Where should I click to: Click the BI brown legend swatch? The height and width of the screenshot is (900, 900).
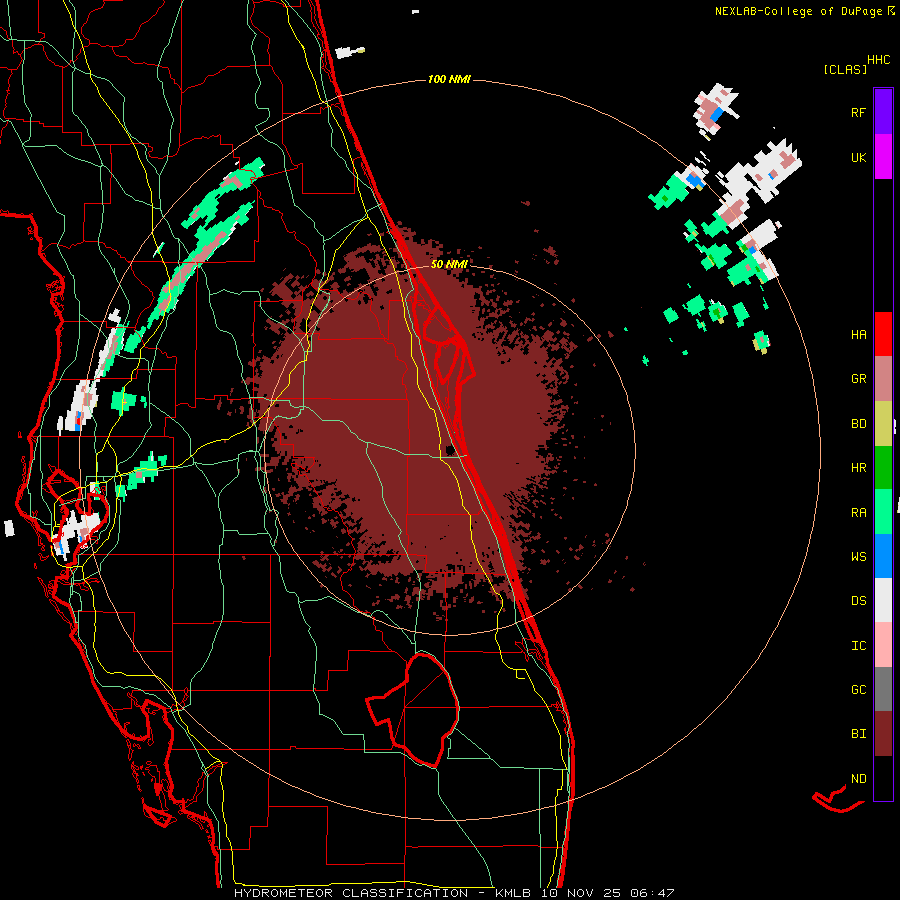tap(883, 734)
